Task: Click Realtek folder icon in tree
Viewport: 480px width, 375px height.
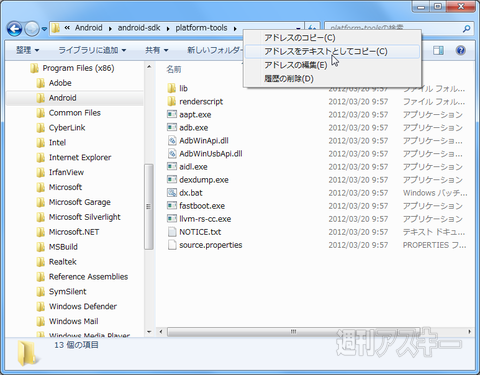Action: click(x=40, y=262)
